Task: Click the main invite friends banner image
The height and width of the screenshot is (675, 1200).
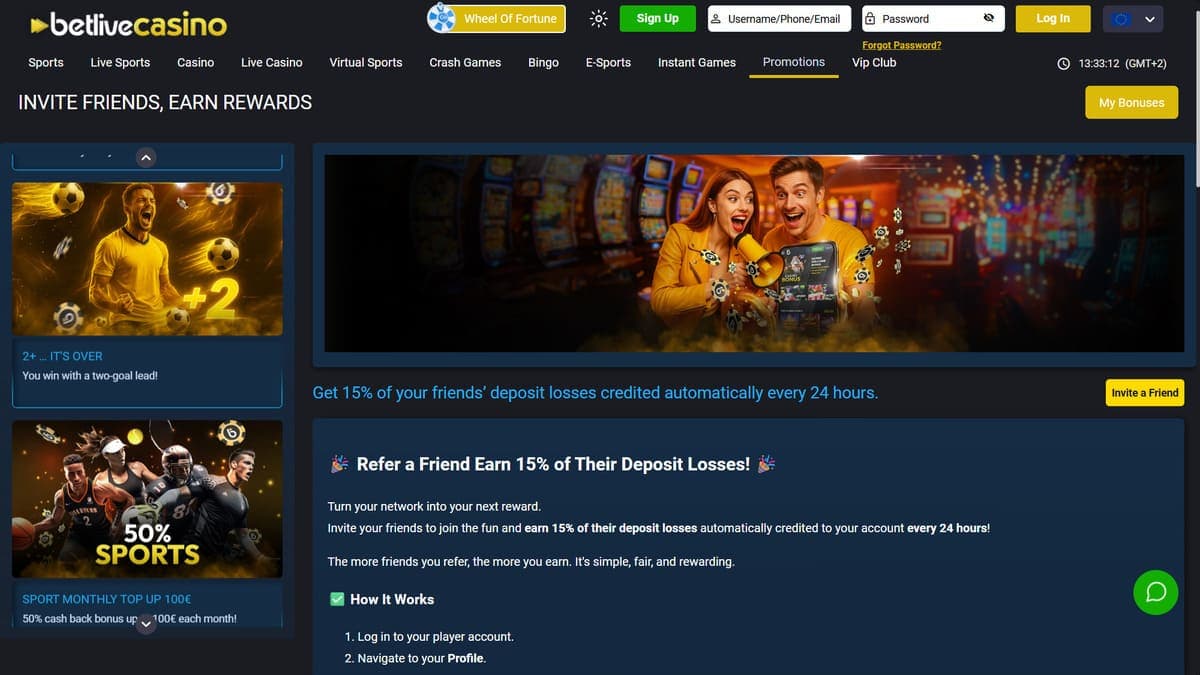Action: point(754,253)
